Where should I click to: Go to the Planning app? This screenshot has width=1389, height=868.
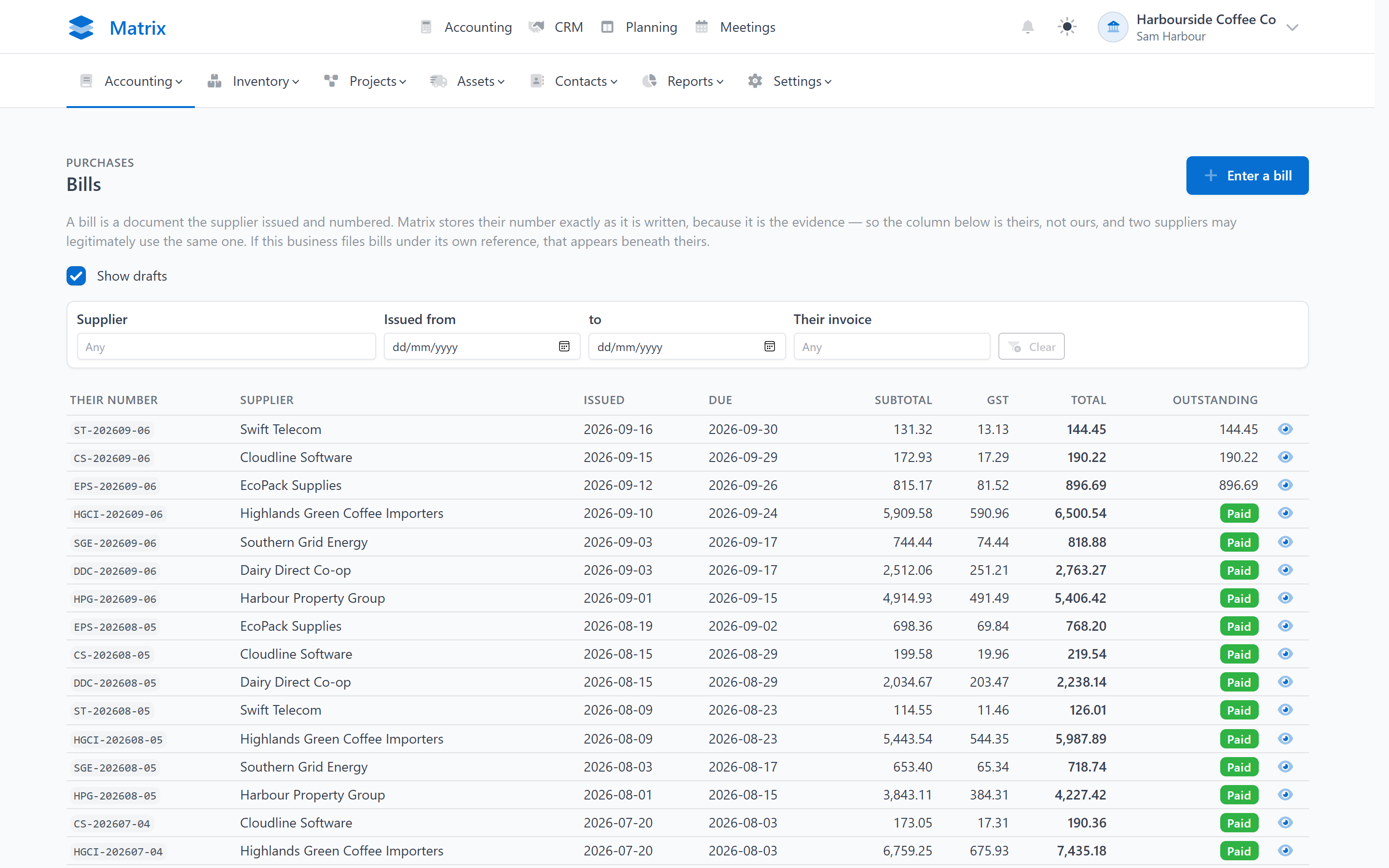639,27
